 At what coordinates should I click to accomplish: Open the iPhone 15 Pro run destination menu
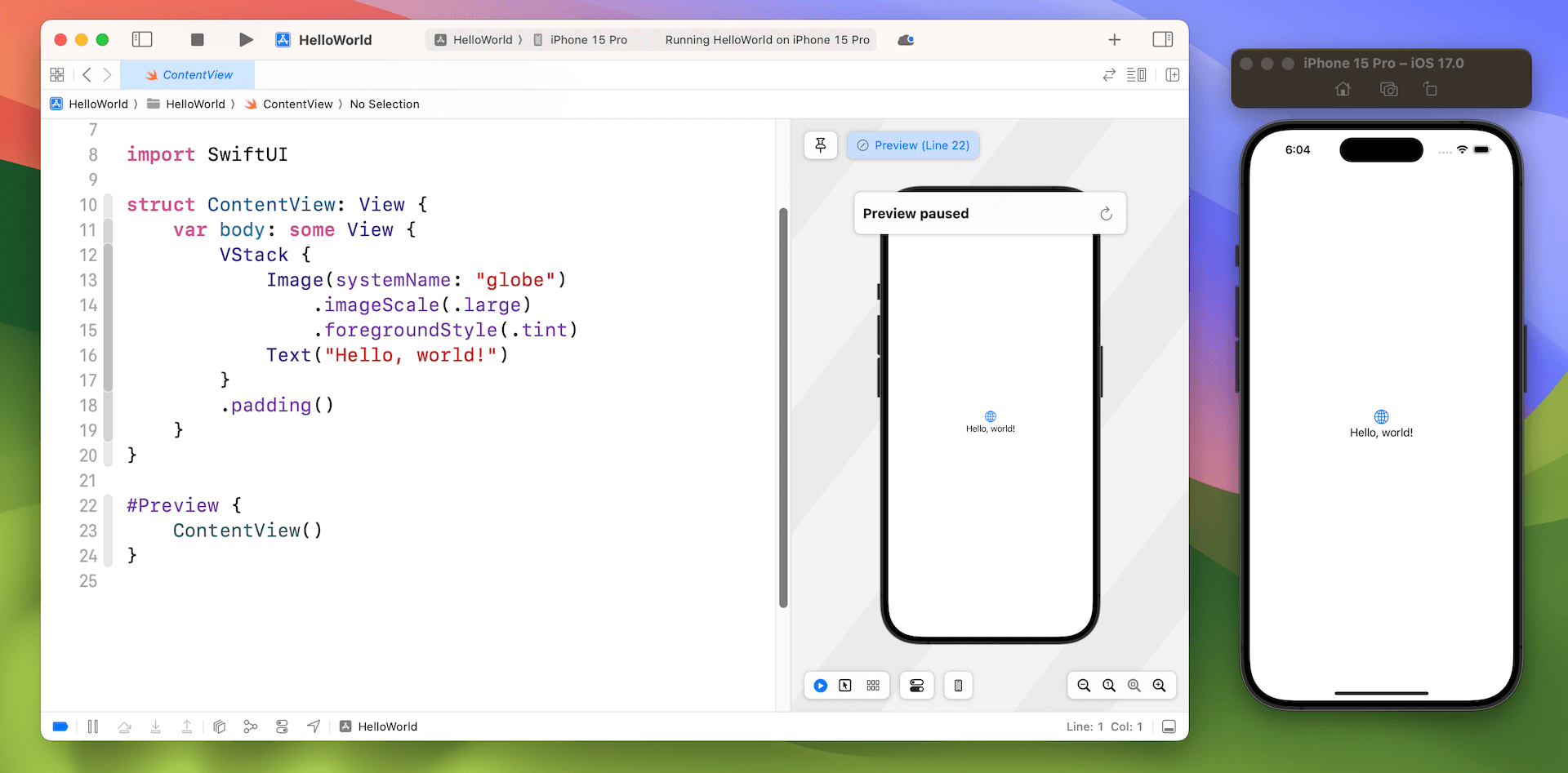[588, 40]
